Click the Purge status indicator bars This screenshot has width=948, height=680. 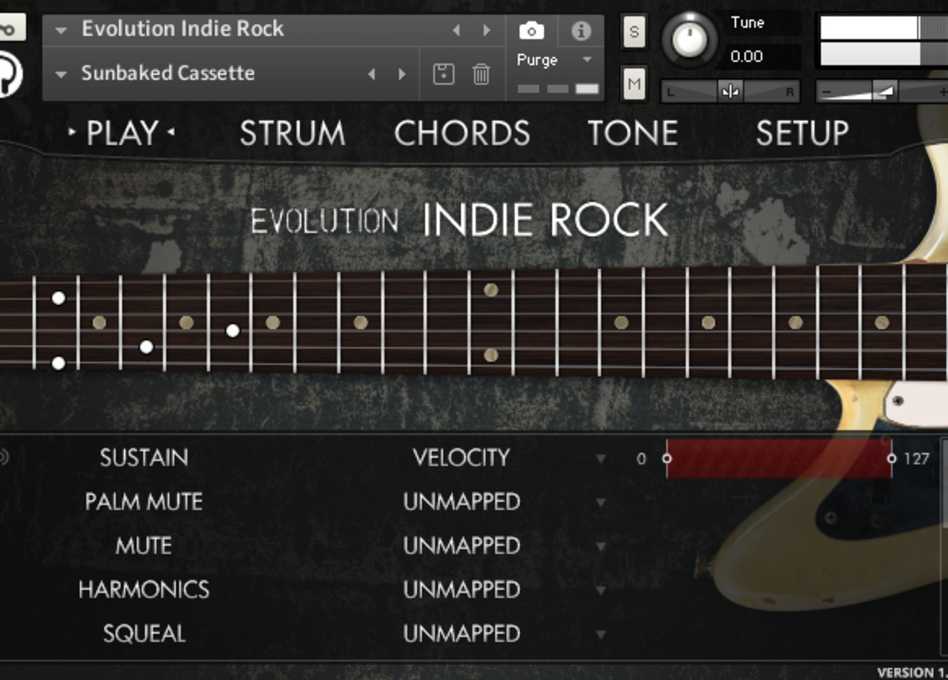[558, 89]
